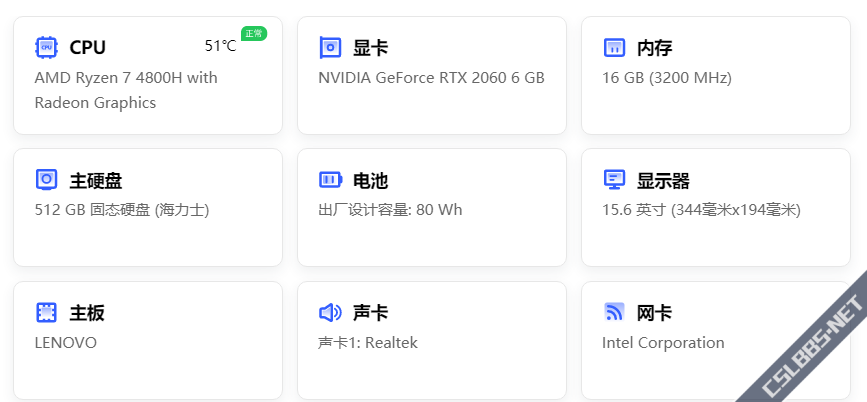Click the 主板 motherboard icon
This screenshot has width=867, height=402.
coord(46,312)
